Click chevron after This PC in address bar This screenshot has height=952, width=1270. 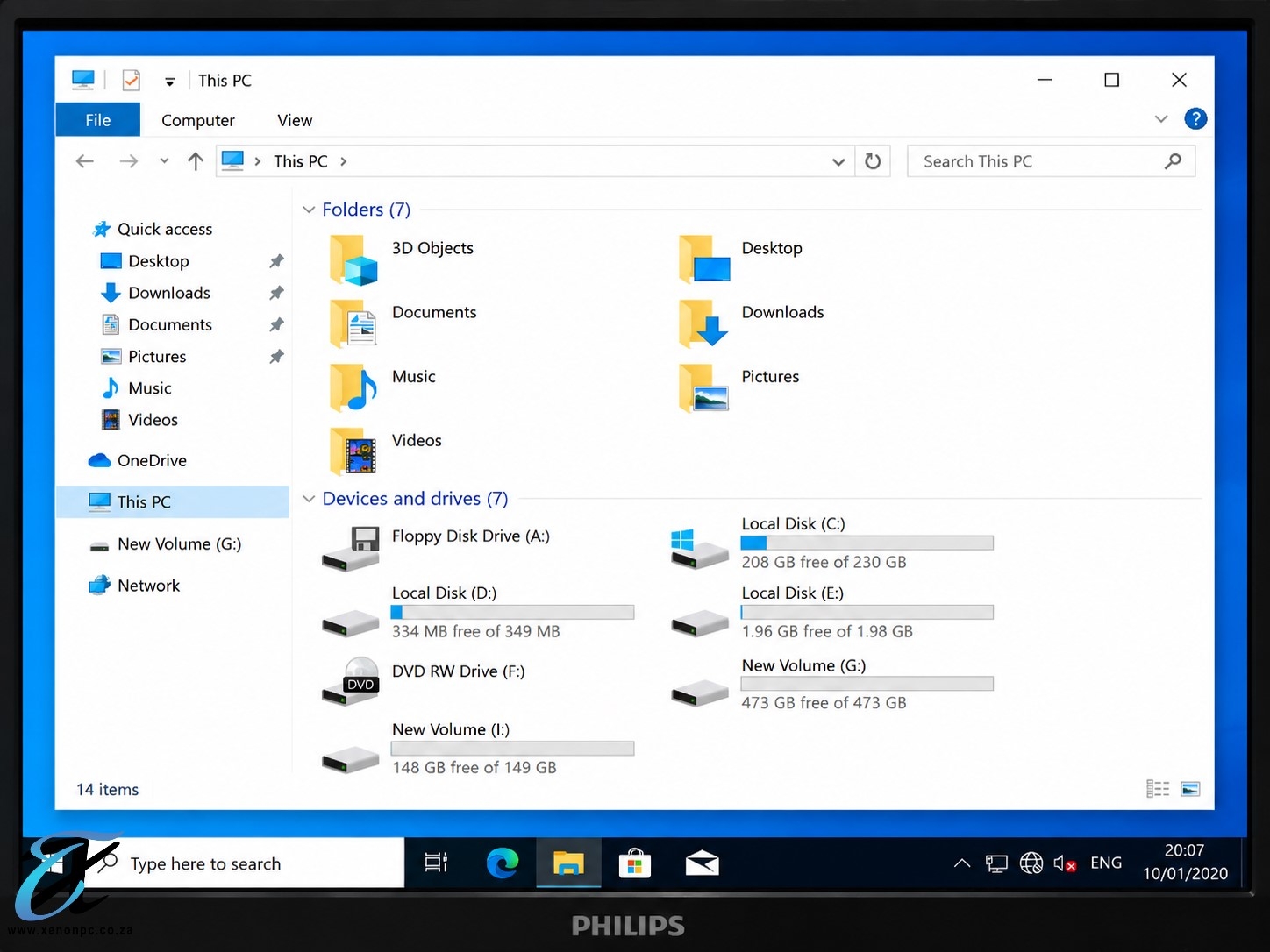click(x=343, y=161)
